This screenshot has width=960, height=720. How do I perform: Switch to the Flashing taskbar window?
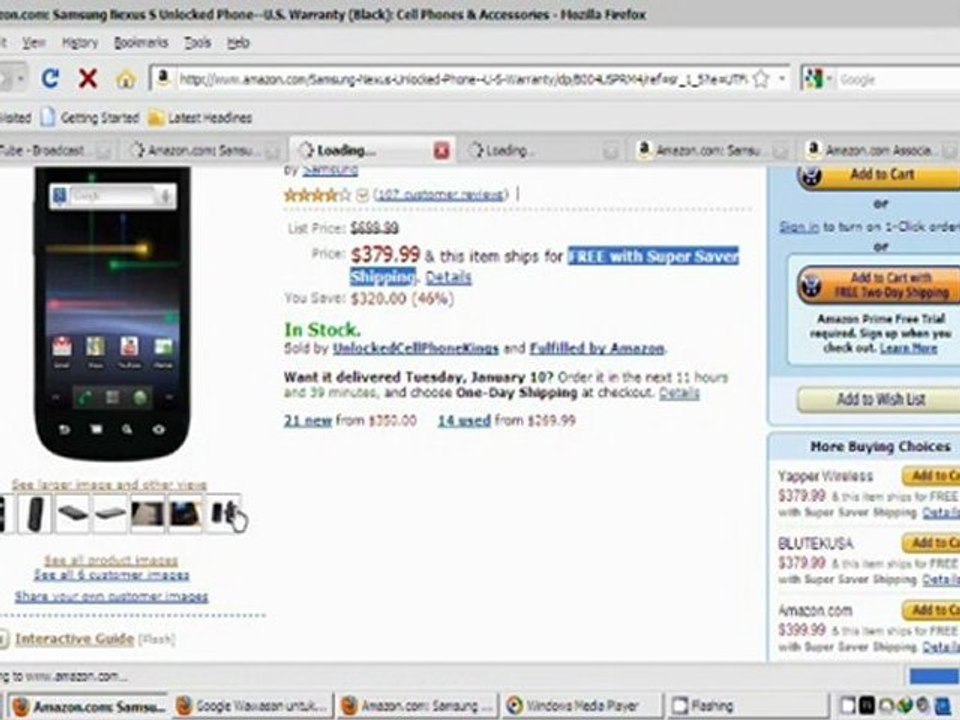click(747, 706)
